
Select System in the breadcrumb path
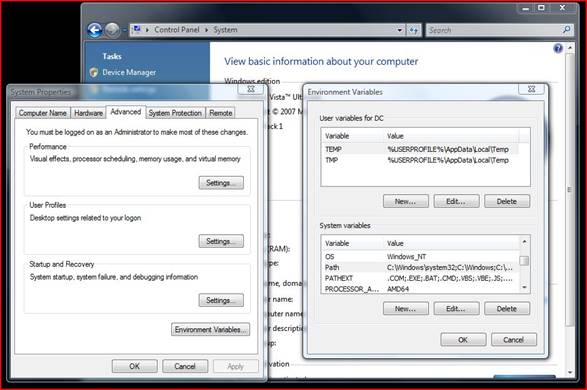[225, 30]
